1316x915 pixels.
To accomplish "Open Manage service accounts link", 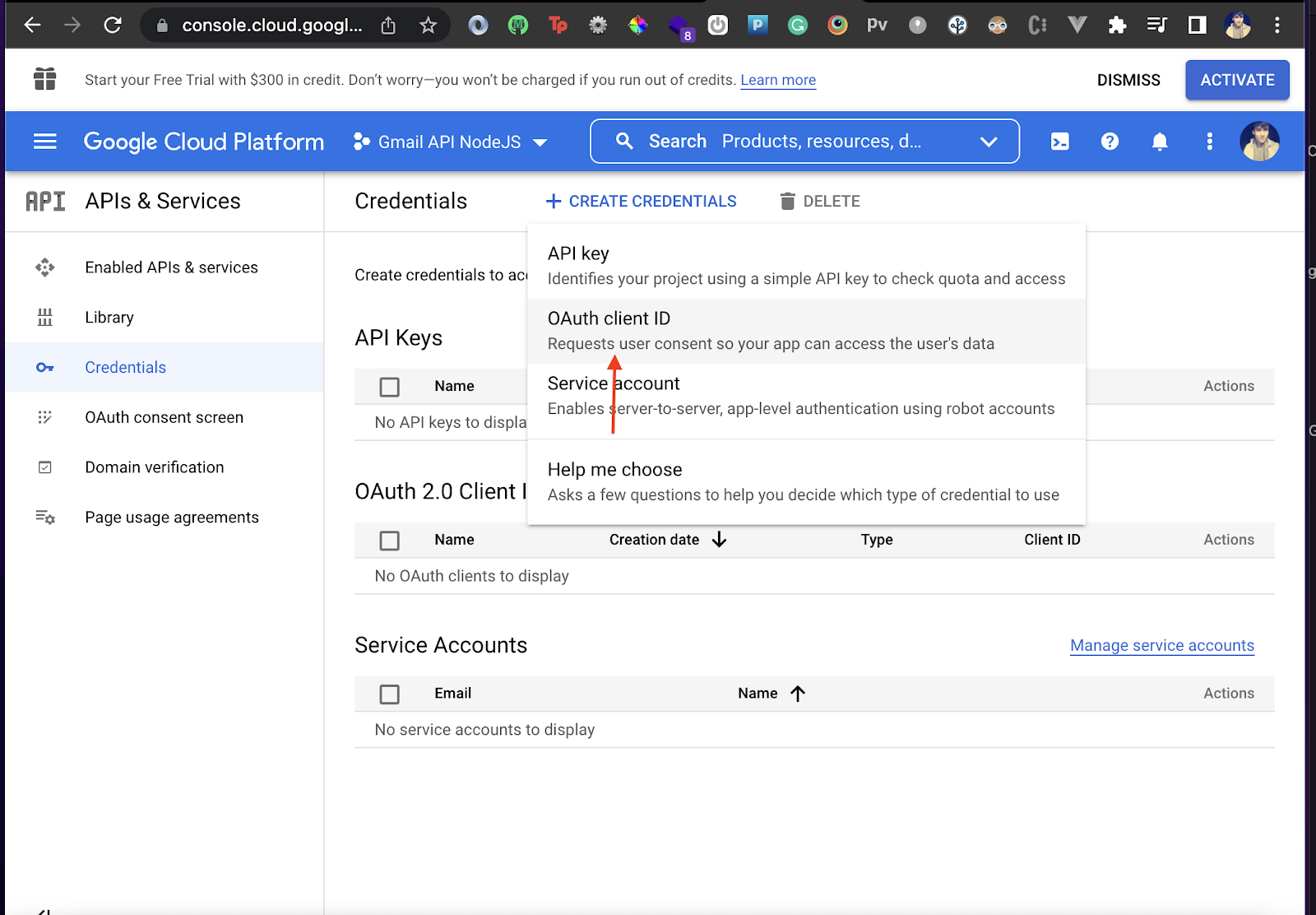I will [x=1162, y=645].
